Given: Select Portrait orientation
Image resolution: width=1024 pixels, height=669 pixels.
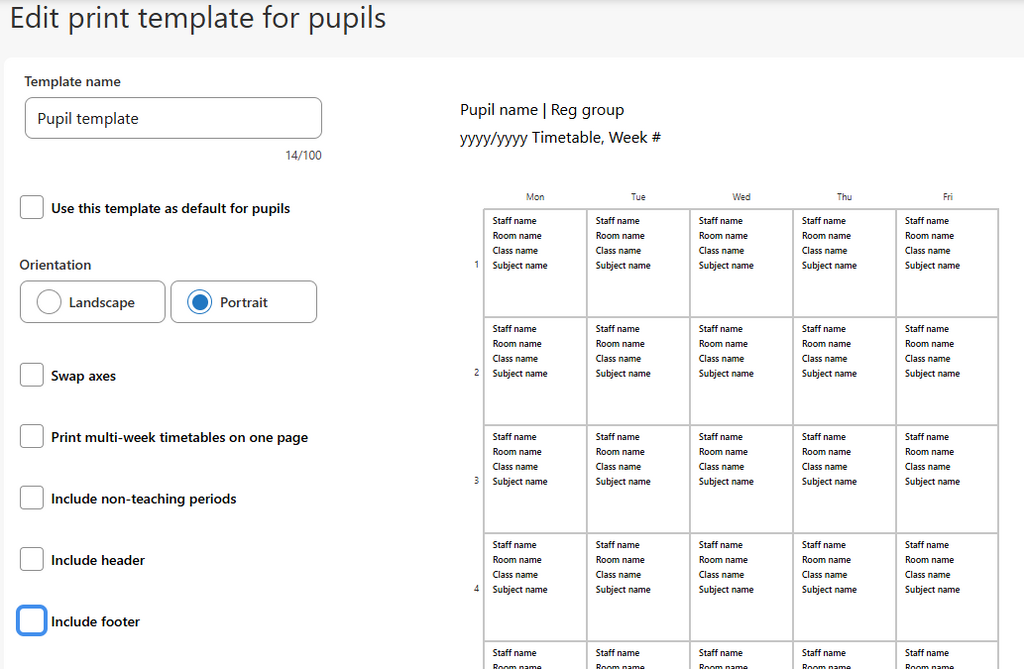Looking at the screenshot, I should (x=244, y=302).
